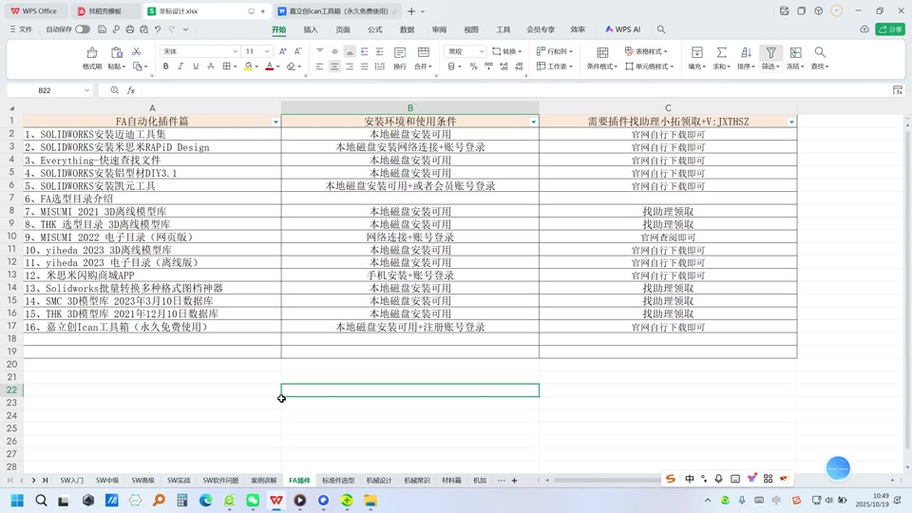Viewport: 912px width, 513px height.
Task: Open the View (视图) ribbon tab
Action: click(x=471, y=30)
